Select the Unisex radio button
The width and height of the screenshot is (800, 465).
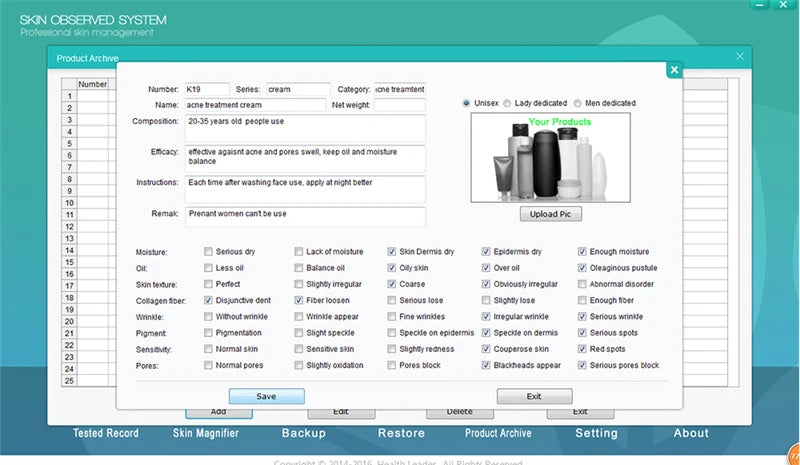pos(467,103)
